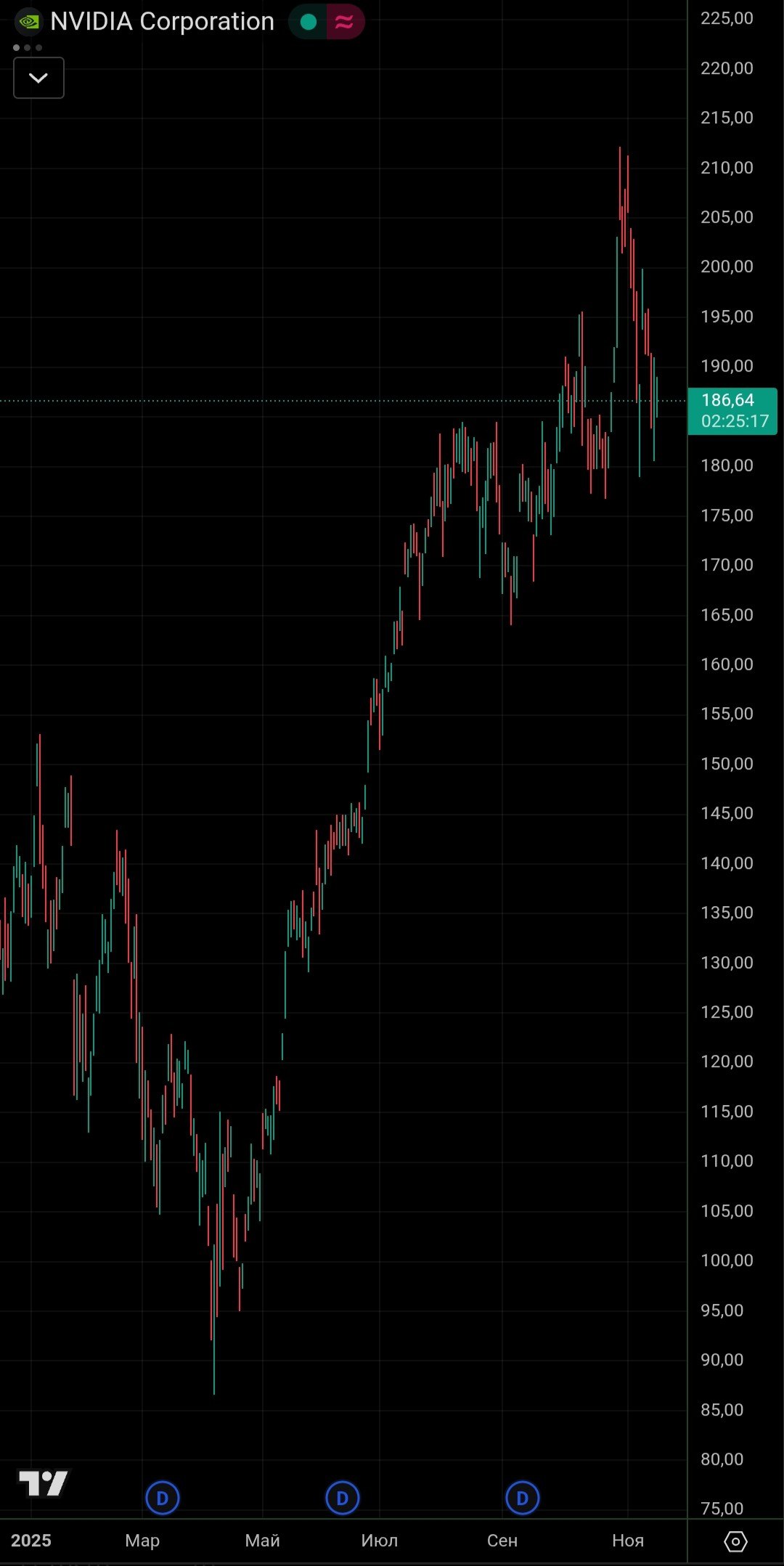Open the dividend marker near Июл

343,1498
